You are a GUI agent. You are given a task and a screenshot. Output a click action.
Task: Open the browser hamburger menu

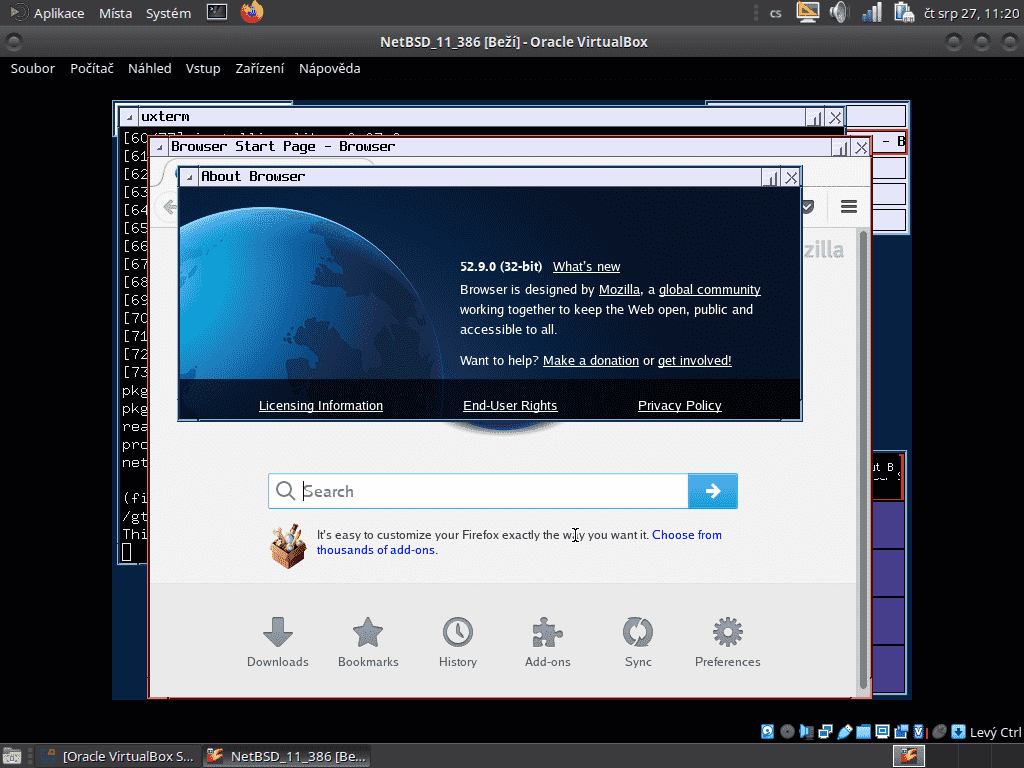pyautogui.click(x=848, y=207)
